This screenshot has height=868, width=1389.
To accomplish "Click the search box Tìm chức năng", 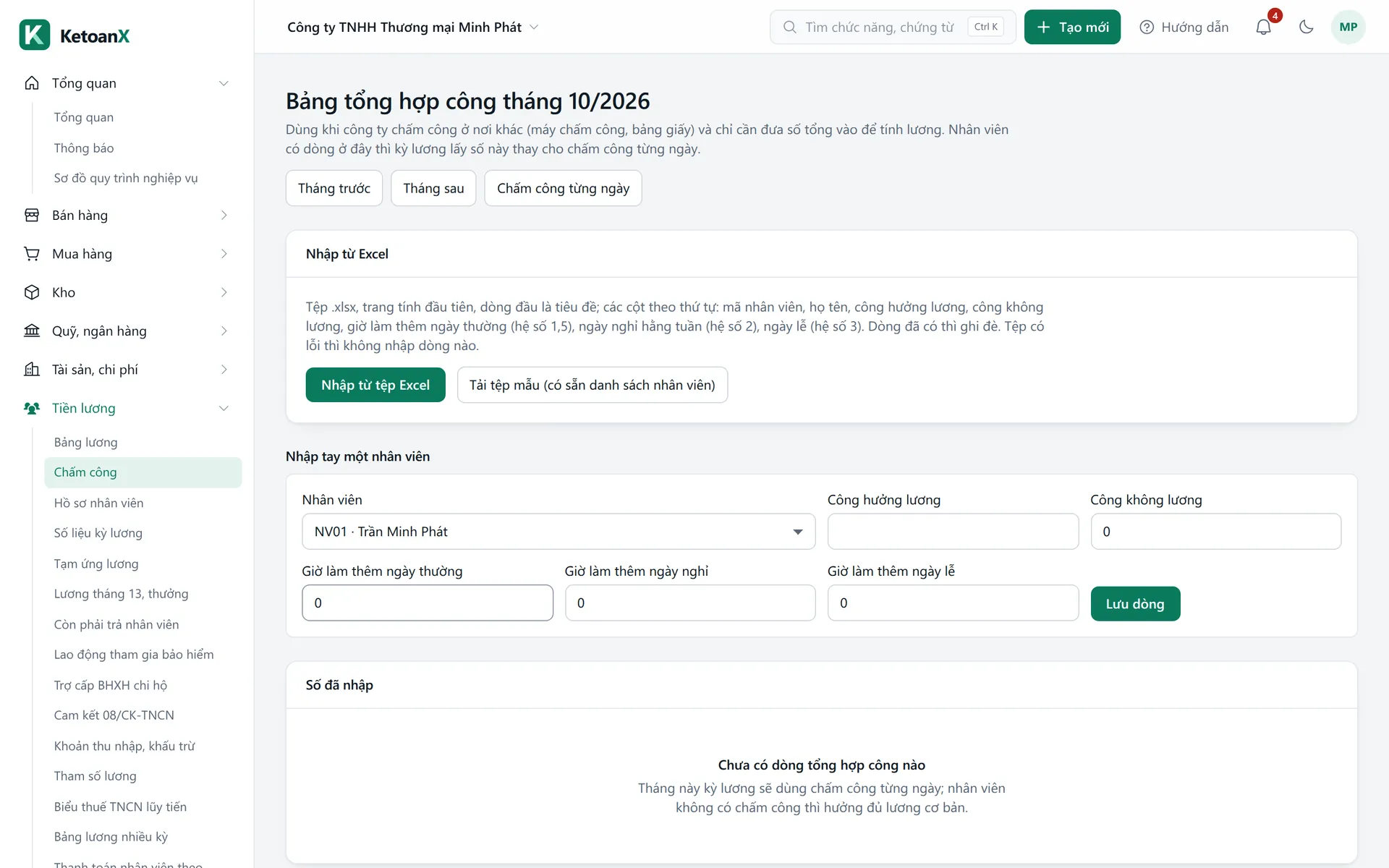I will [x=893, y=27].
